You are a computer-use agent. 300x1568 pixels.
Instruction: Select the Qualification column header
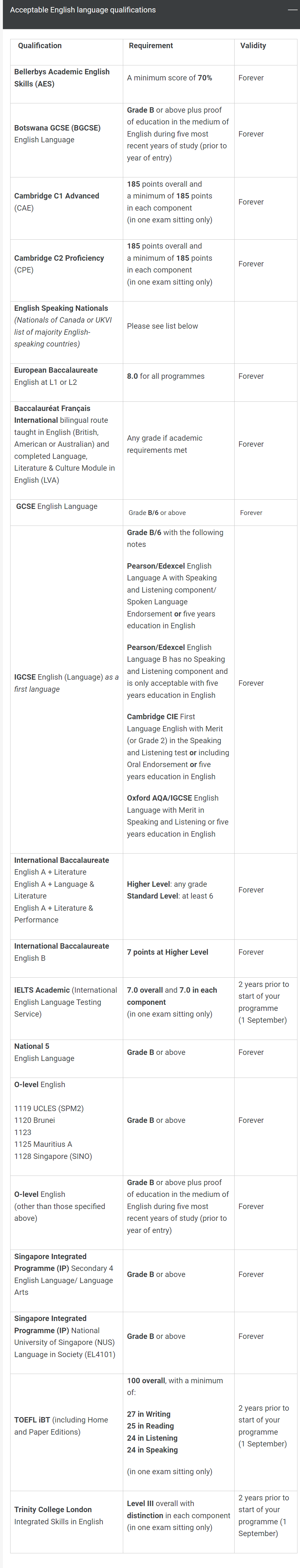point(40,46)
